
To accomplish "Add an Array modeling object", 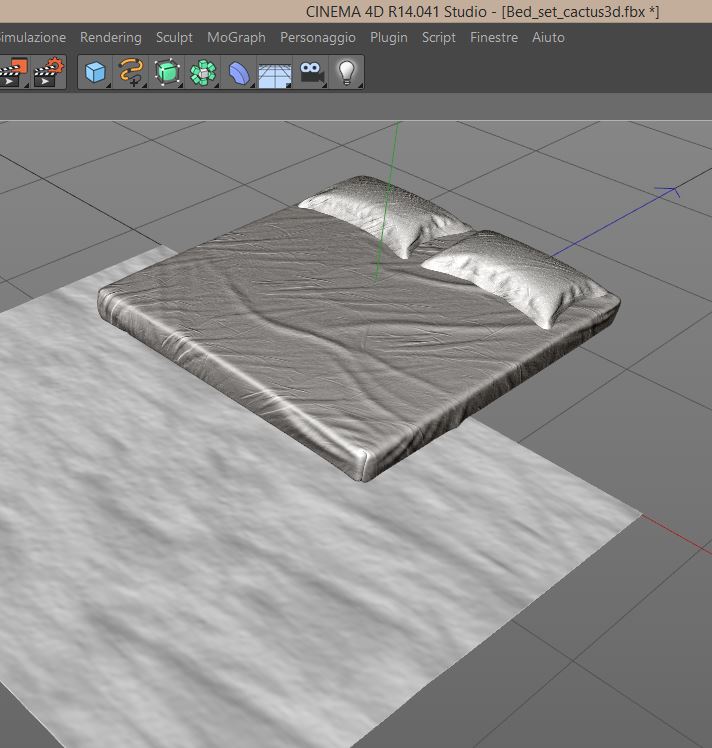I will coord(203,73).
